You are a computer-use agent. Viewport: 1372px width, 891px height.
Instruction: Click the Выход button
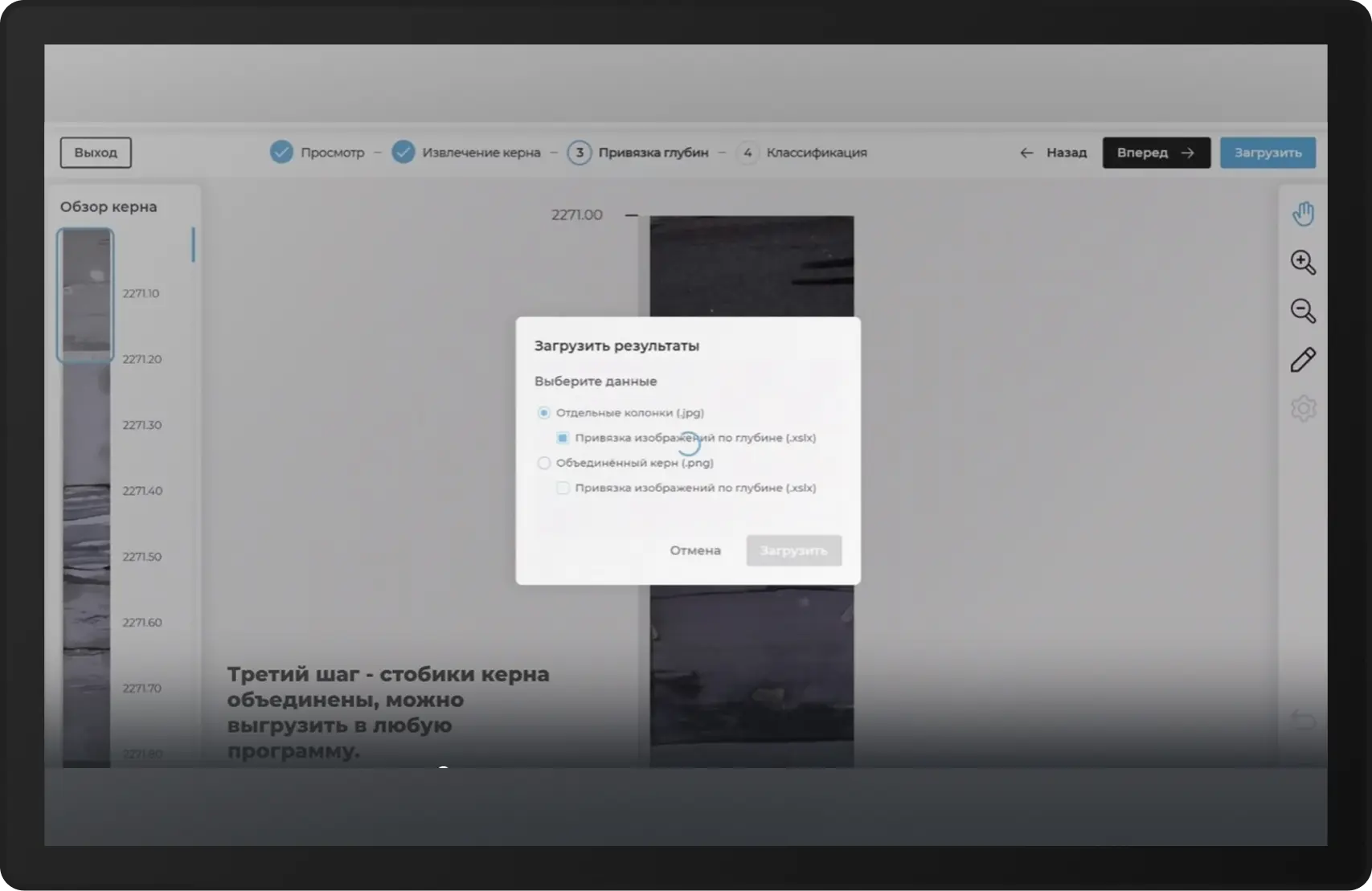point(96,153)
